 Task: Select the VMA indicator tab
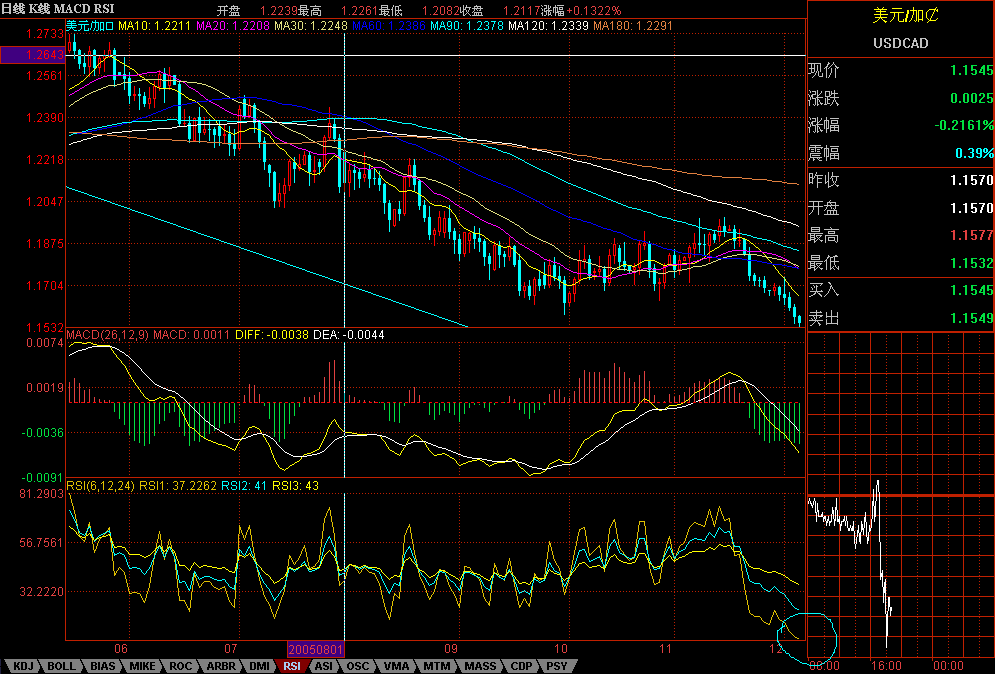(x=396, y=665)
